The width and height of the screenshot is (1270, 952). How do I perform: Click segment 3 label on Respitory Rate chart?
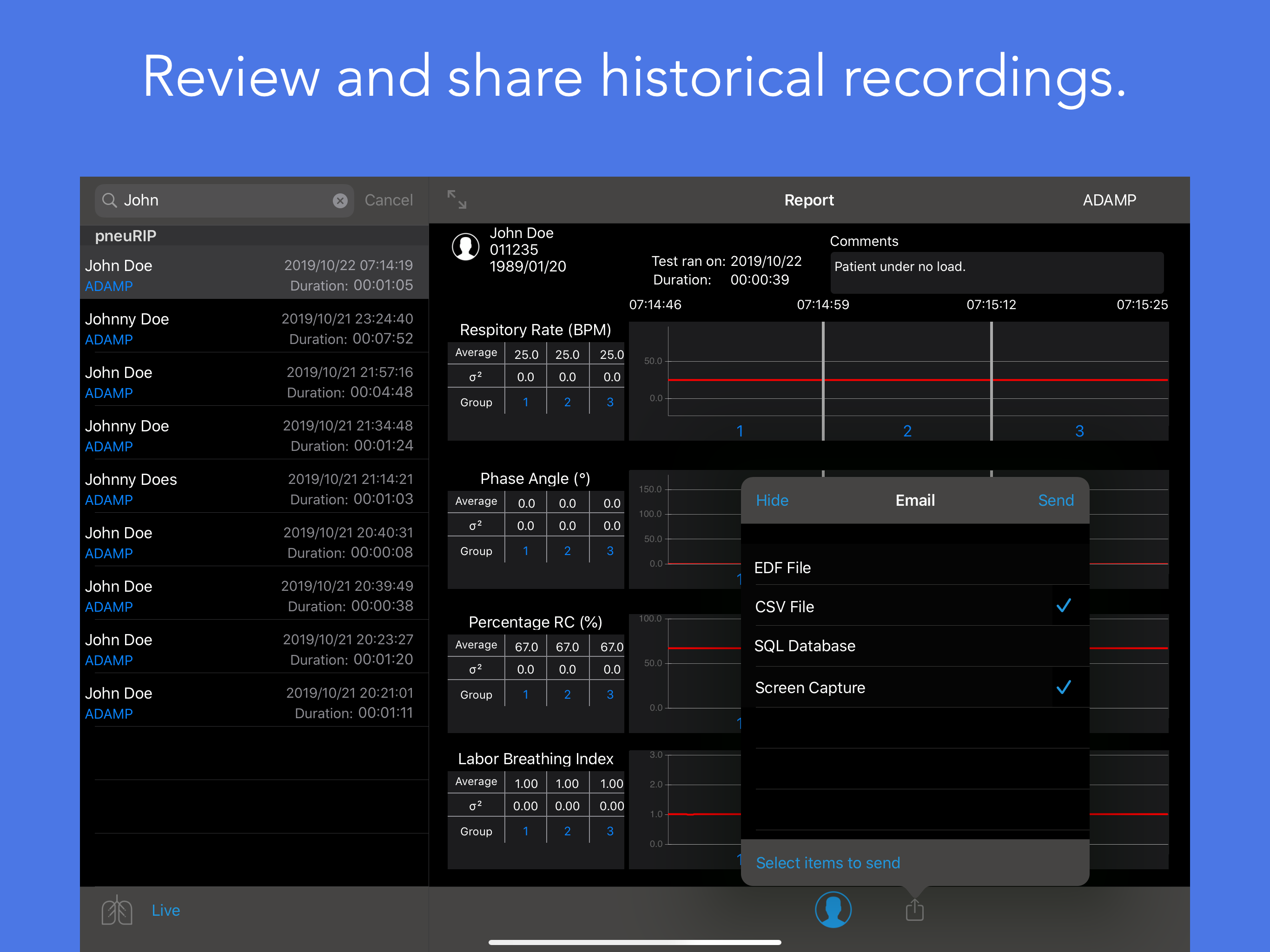coord(1079,430)
